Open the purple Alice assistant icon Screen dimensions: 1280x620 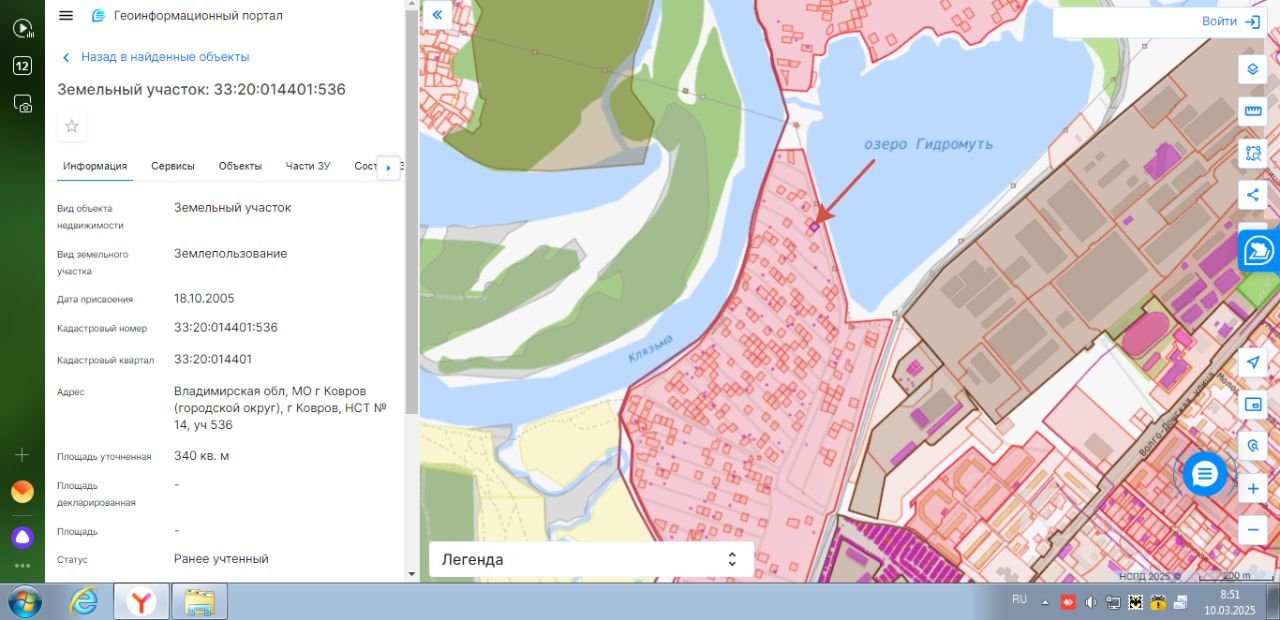click(x=22, y=537)
